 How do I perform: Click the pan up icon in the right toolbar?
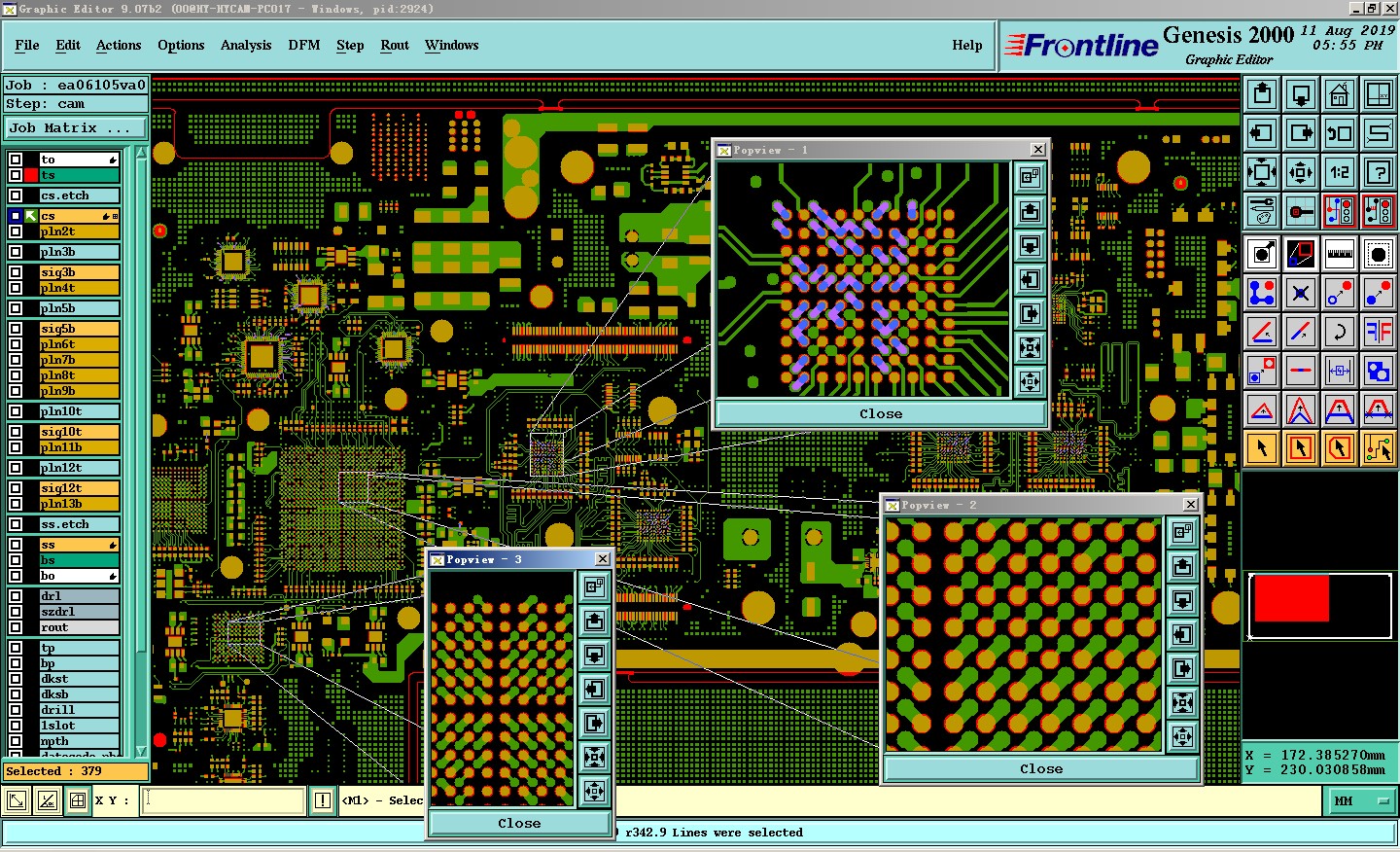[x=1262, y=94]
